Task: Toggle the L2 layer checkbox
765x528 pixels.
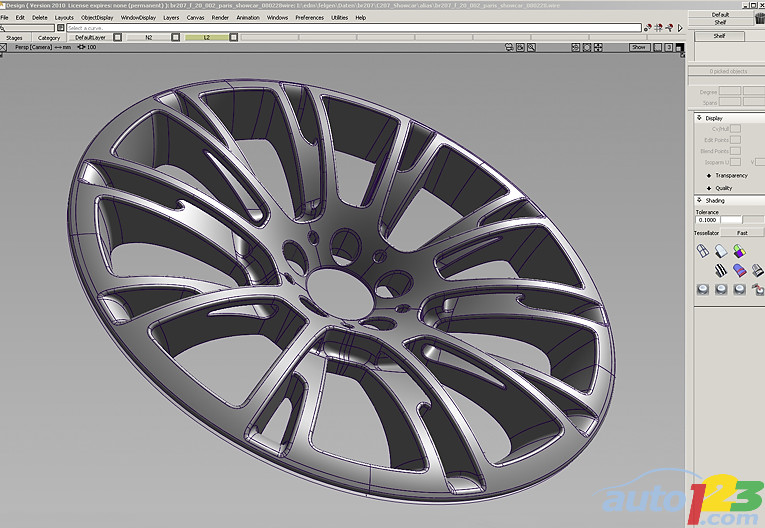Action: (x=234, y=37)
